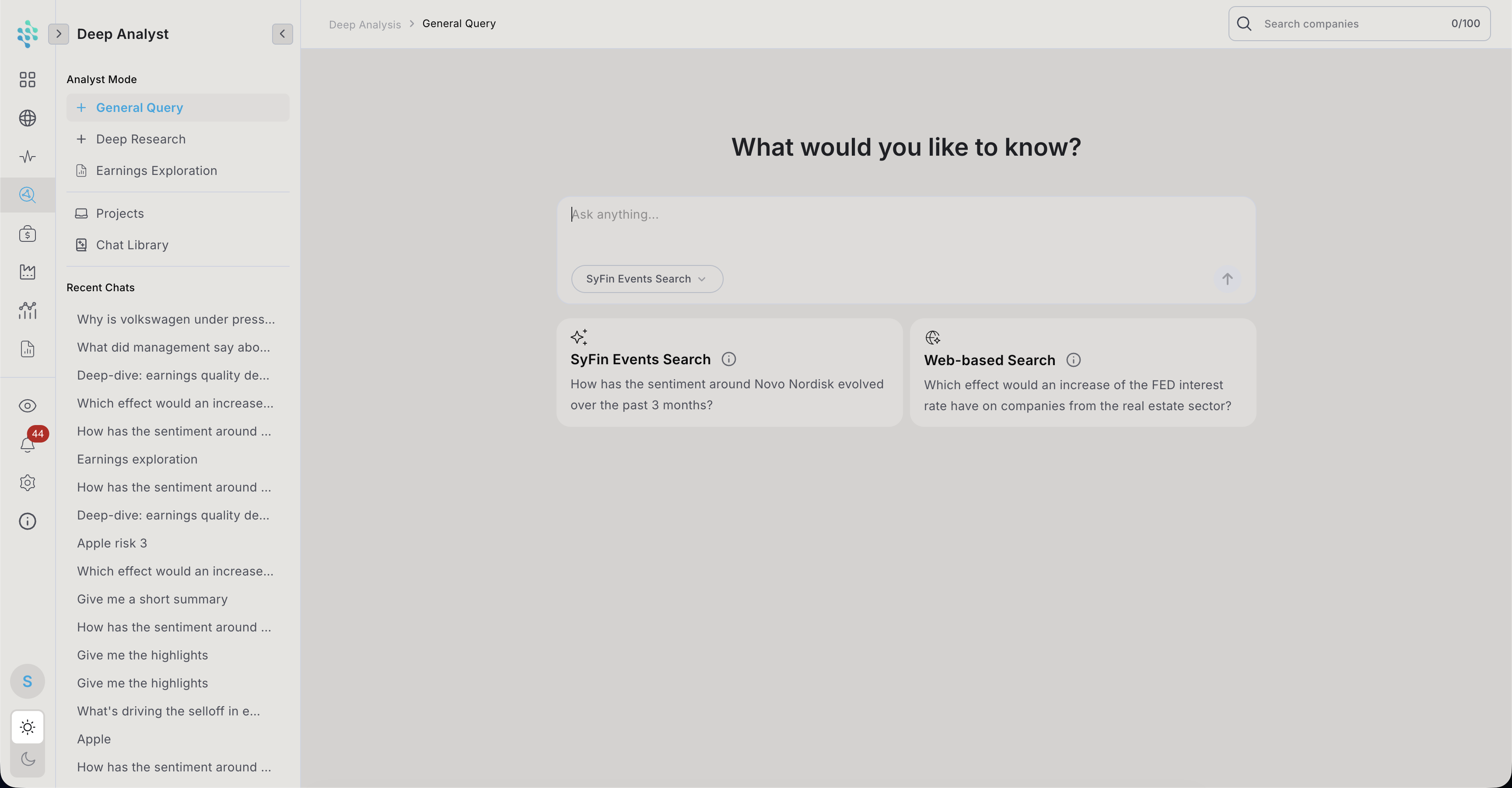Open the dollar bag icon in sidebar
Image resolution: width=1512 pixels, height=788 pixels.
pos(28,234)
